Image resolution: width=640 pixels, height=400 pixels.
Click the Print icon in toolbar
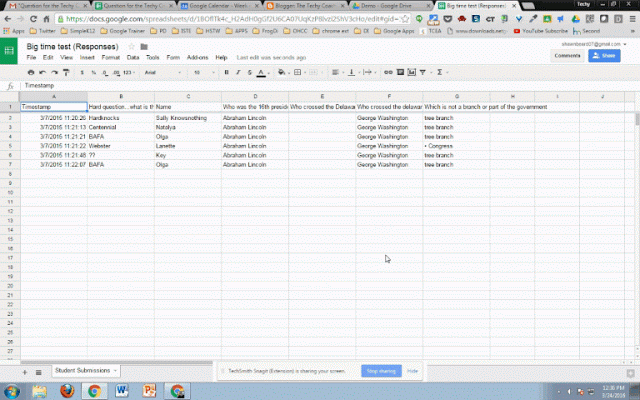point(31,73)
